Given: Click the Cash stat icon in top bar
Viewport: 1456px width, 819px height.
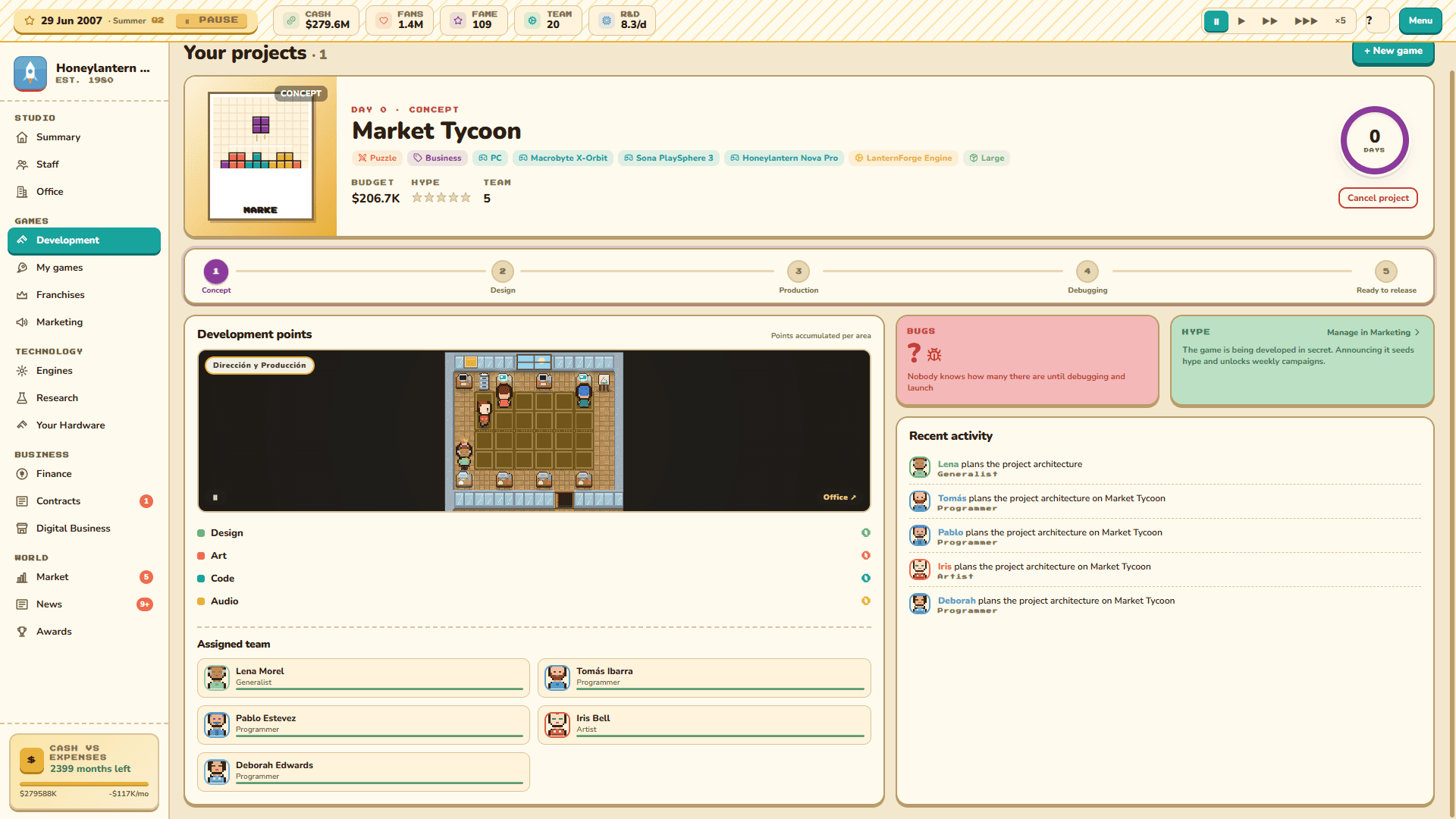Looking at the screenshot, I should pyautogui.click(x=291, y=20).
